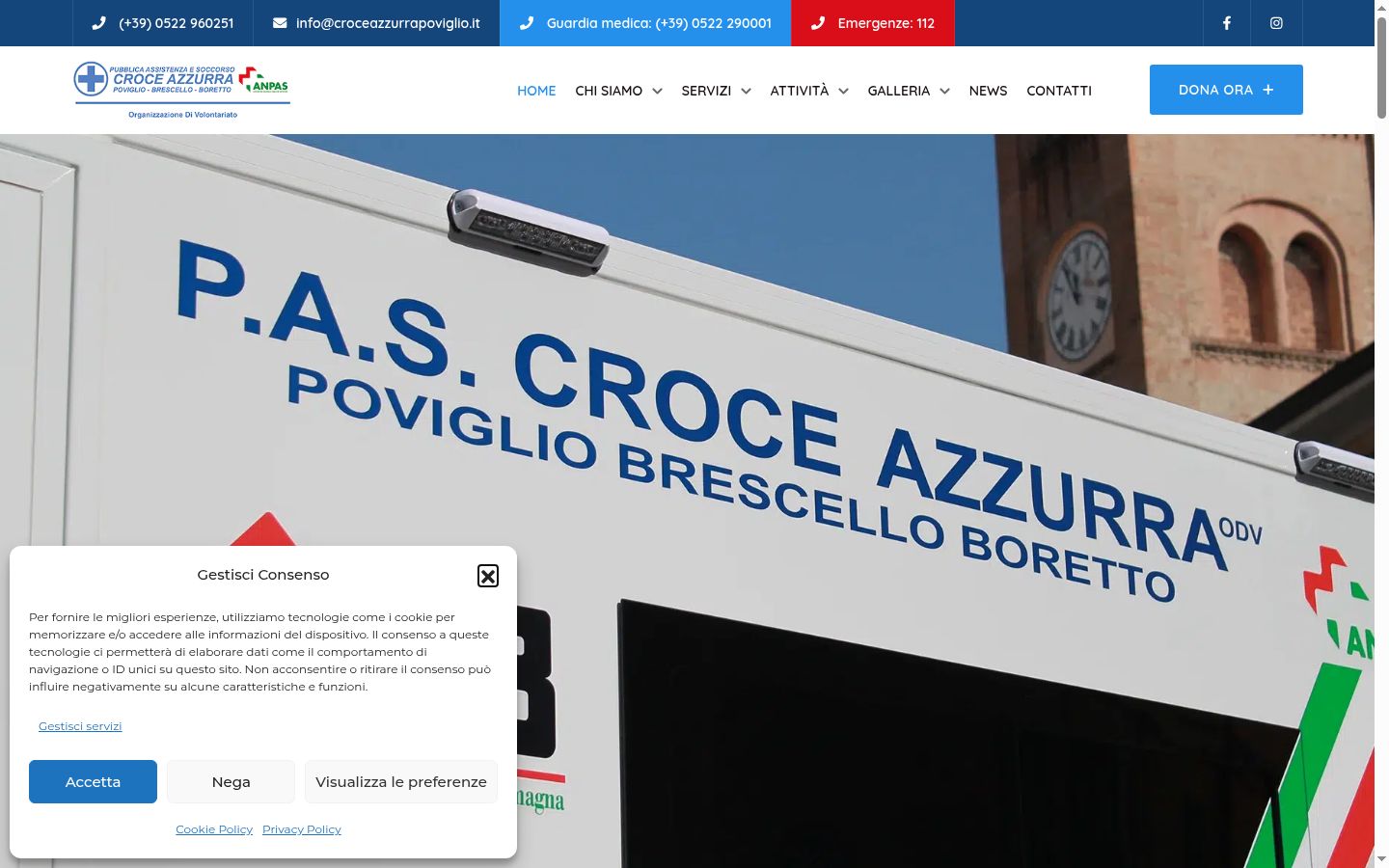Call the number (+39) 0522 960251
1389x868 pixels.
click(176, 23)
